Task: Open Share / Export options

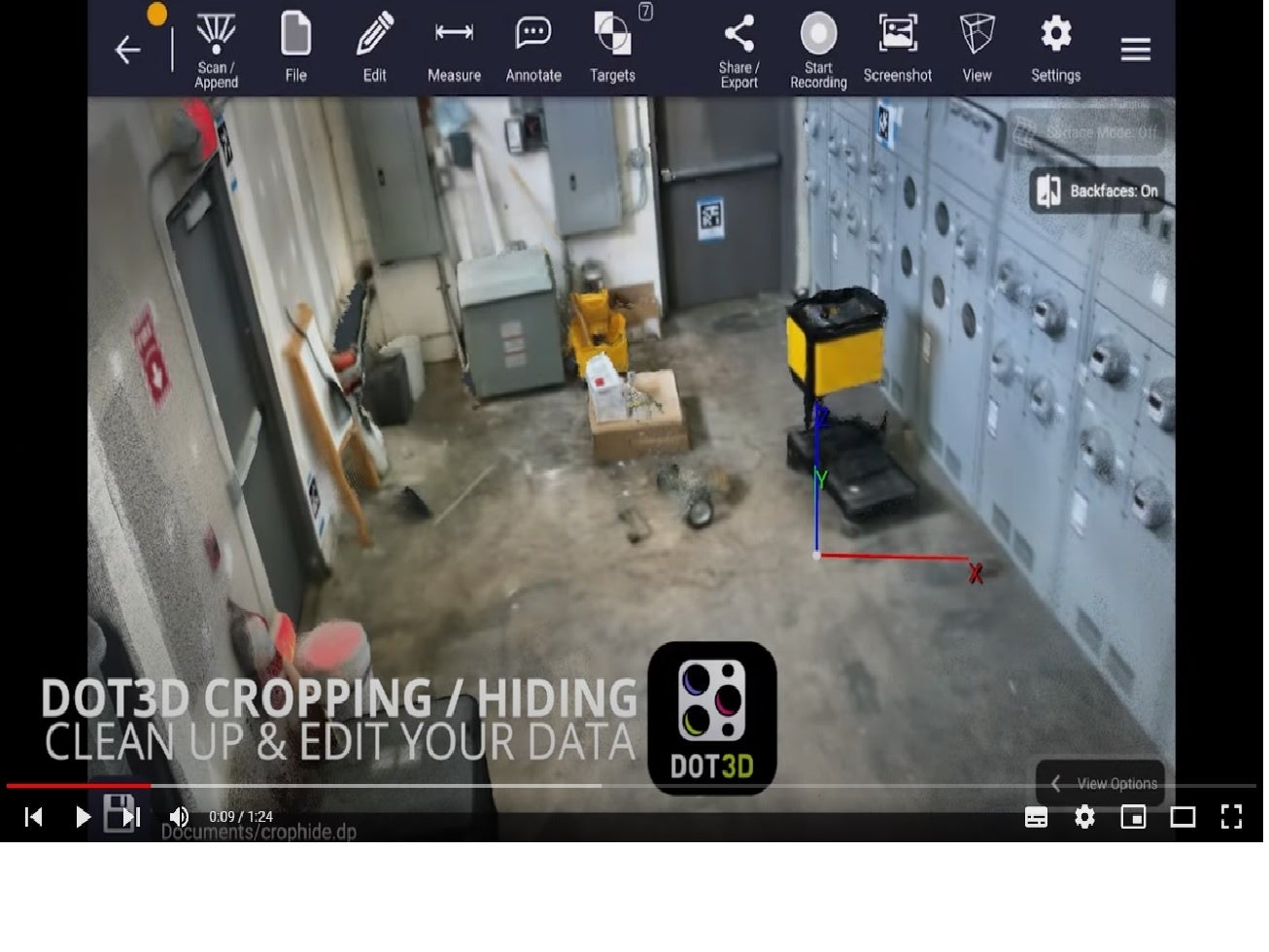Action: click(738, 51)
